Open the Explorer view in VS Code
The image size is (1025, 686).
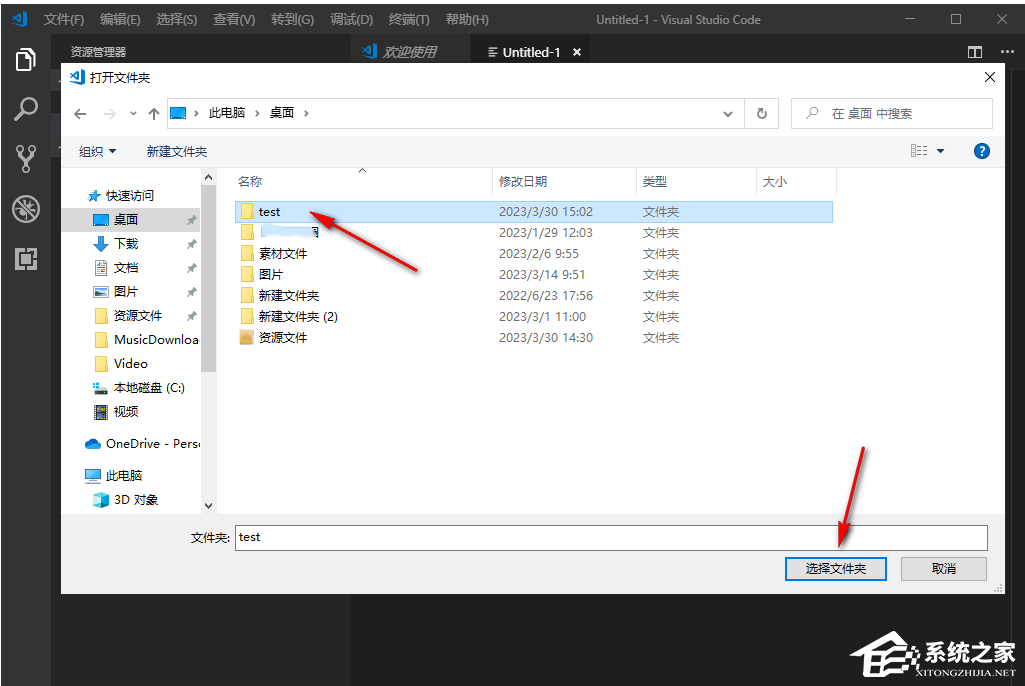point(26,60)
